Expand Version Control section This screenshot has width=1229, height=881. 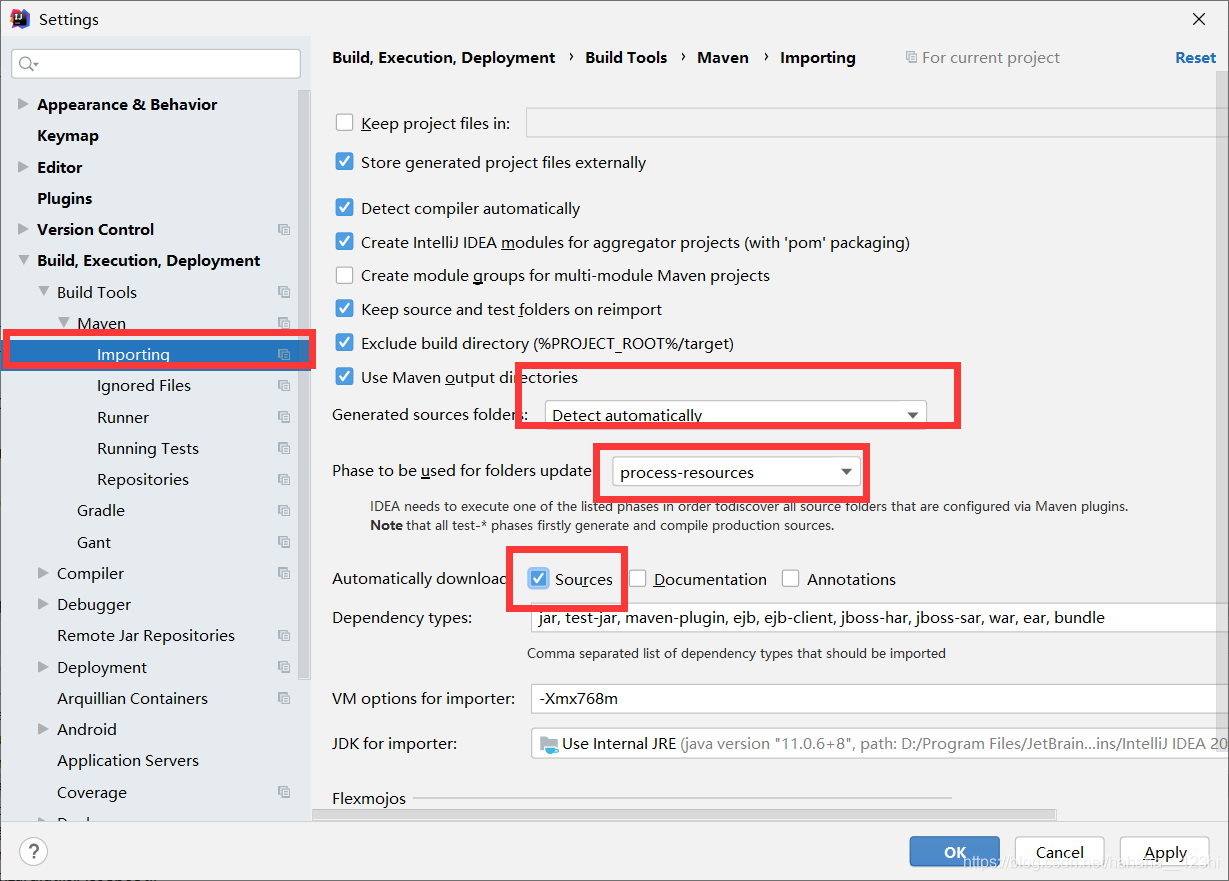pos(23,229)
